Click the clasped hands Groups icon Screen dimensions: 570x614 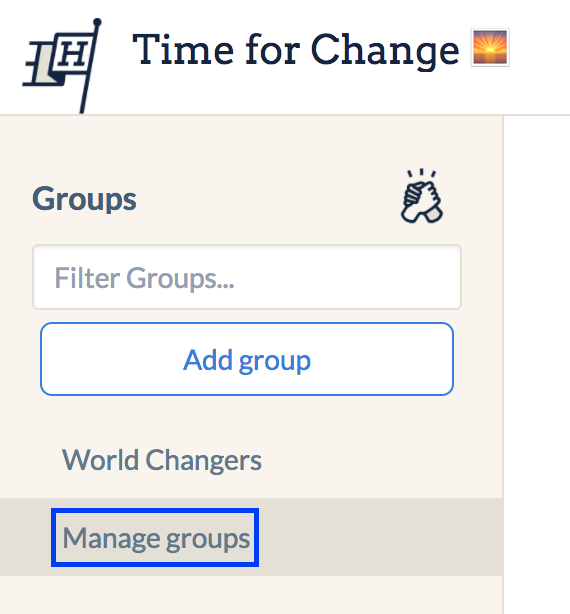pos(422,196)
